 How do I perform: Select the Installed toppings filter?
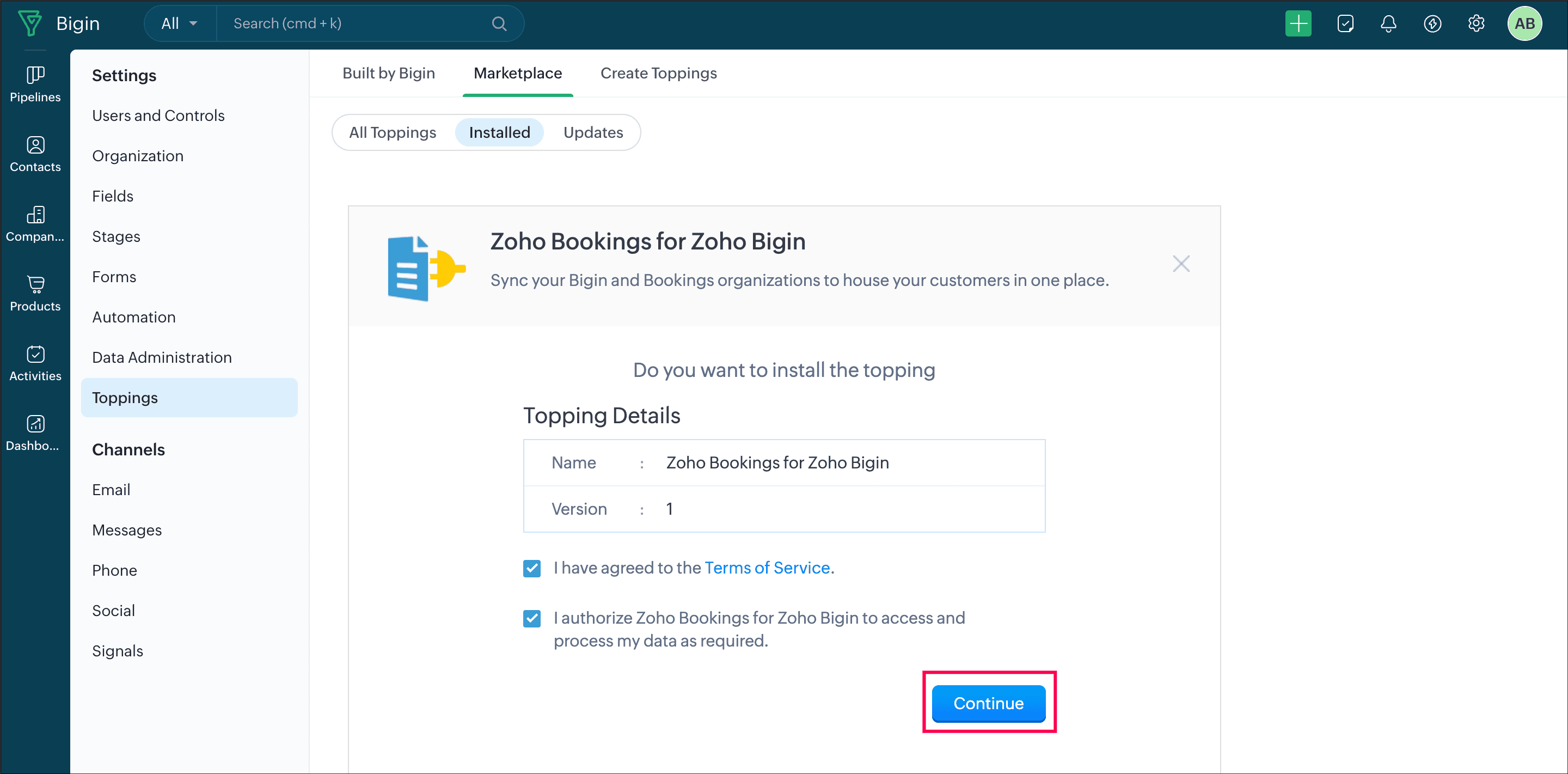[x=499, y=132]
